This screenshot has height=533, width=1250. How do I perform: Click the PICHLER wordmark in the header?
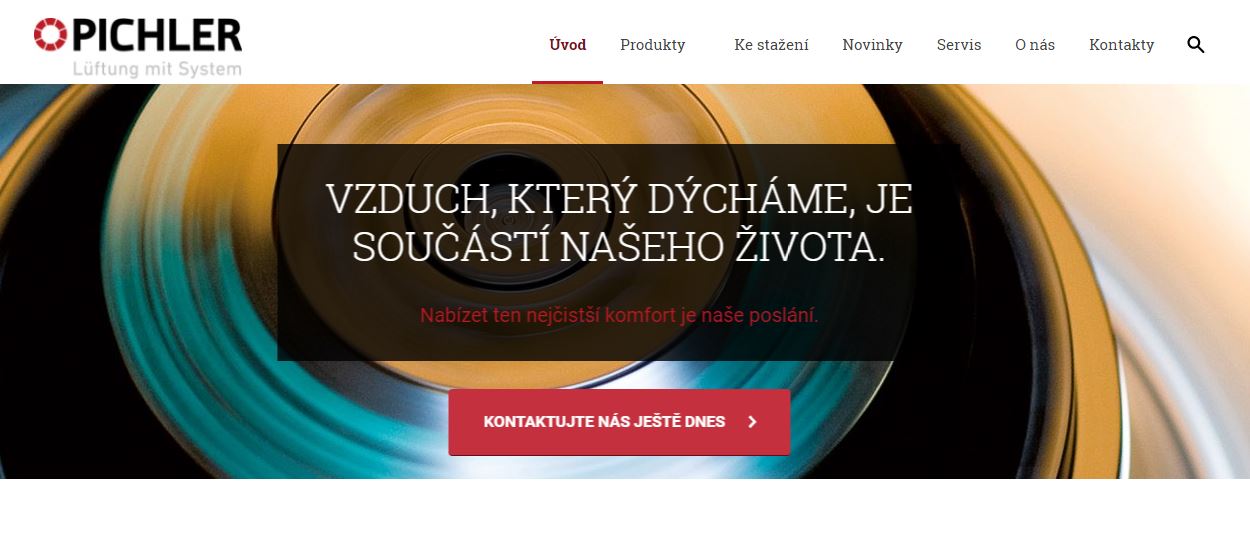point(156,35)
